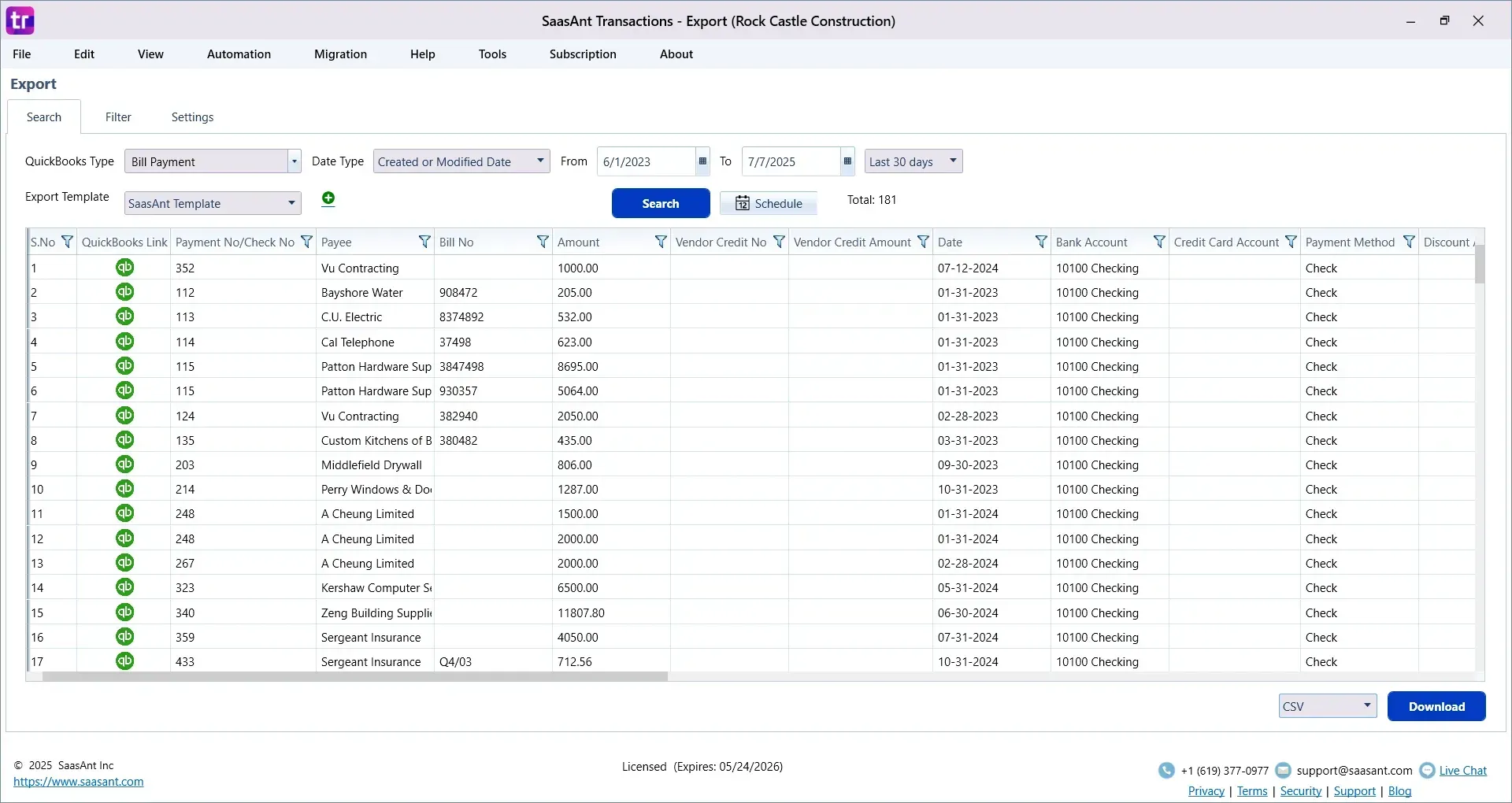
Task: Filter the Payee column
Action: [x=424, y=242]
